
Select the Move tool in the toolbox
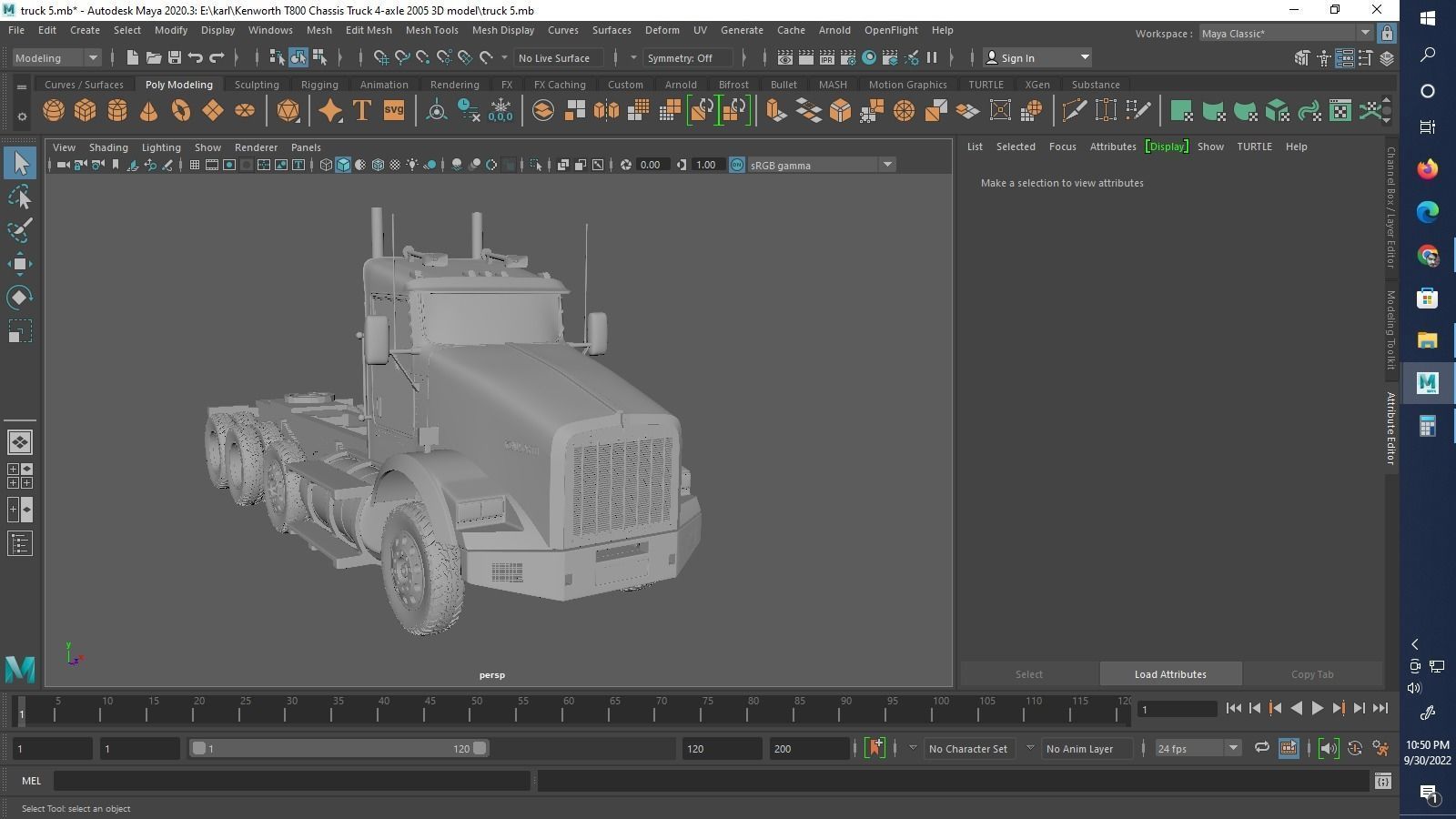(20, 264)
